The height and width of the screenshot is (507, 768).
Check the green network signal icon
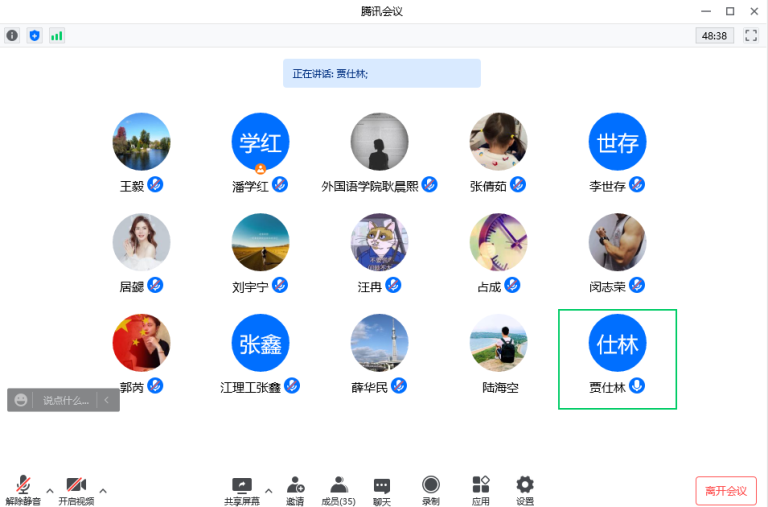coord(57,35)
